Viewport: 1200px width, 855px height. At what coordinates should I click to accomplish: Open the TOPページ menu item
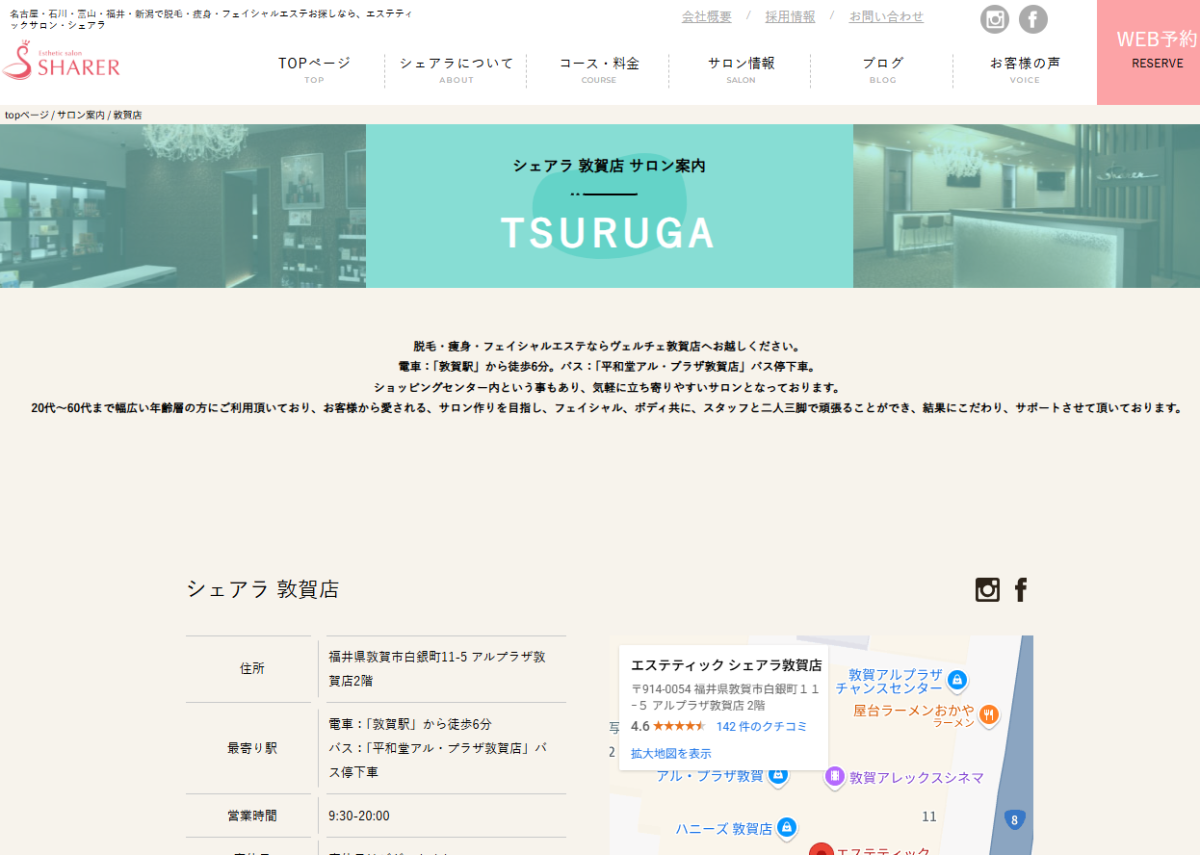pyautogui.click(x=314, y=70)
